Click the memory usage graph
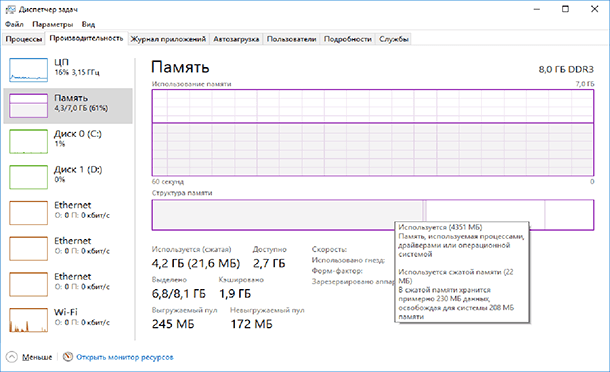The width and height of the screenshot is (610, 372). coord(373,133)
